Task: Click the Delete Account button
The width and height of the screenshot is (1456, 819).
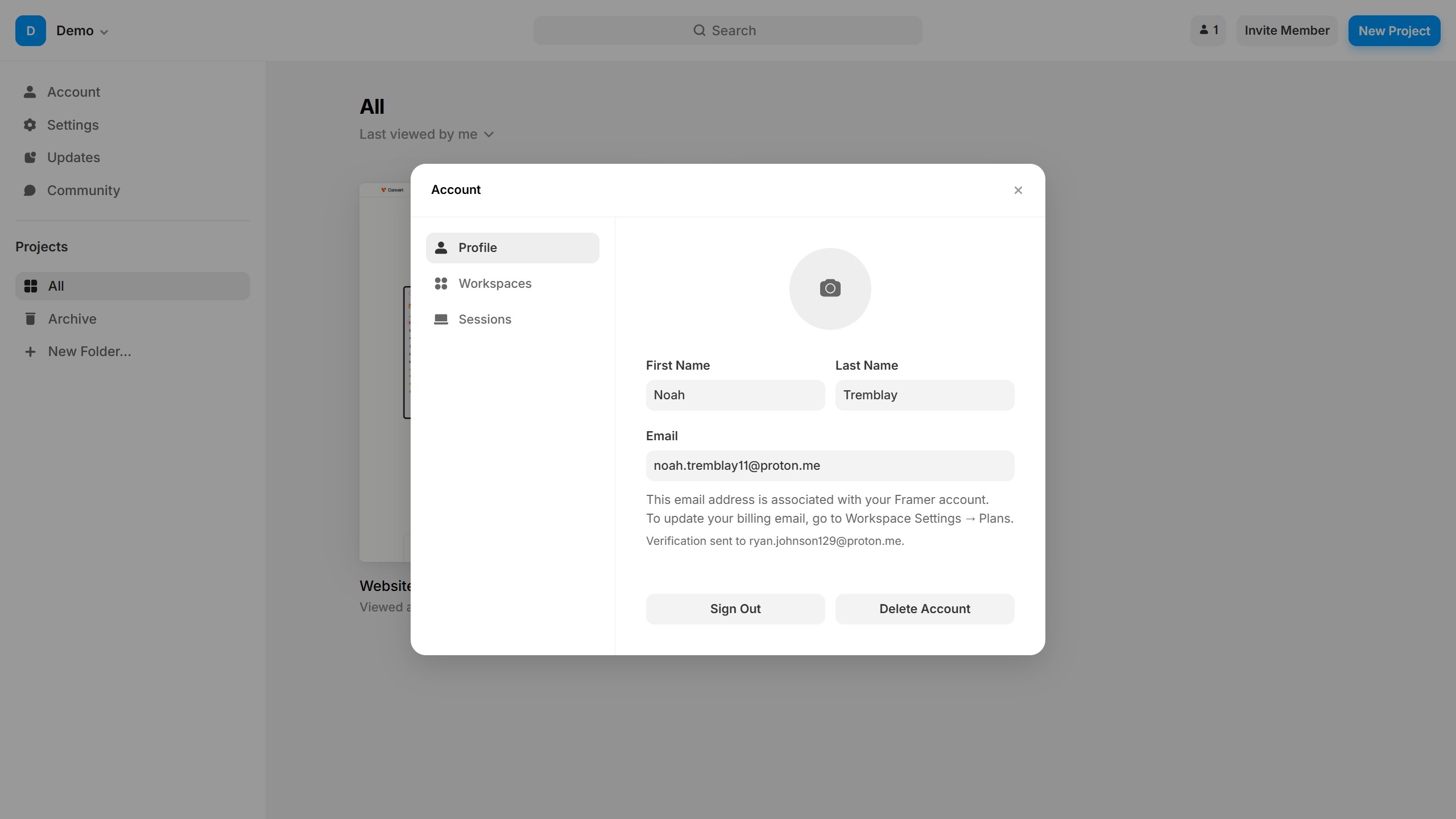Action: (x=924, y=609)
